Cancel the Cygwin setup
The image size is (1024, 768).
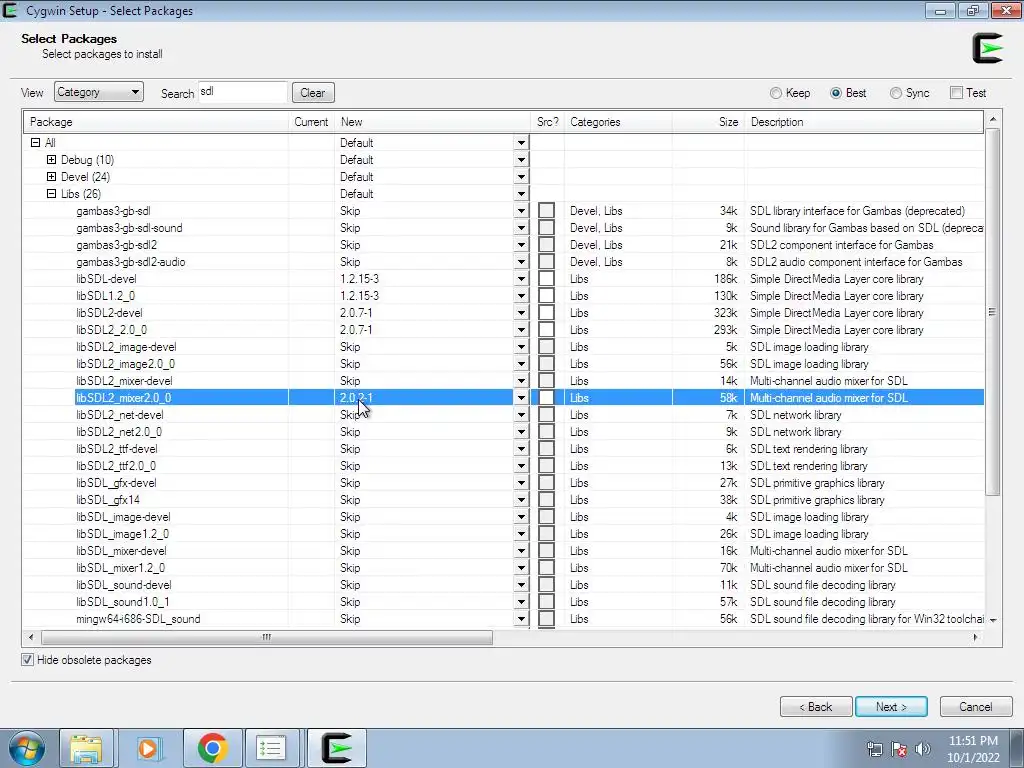tap(976, 707)
